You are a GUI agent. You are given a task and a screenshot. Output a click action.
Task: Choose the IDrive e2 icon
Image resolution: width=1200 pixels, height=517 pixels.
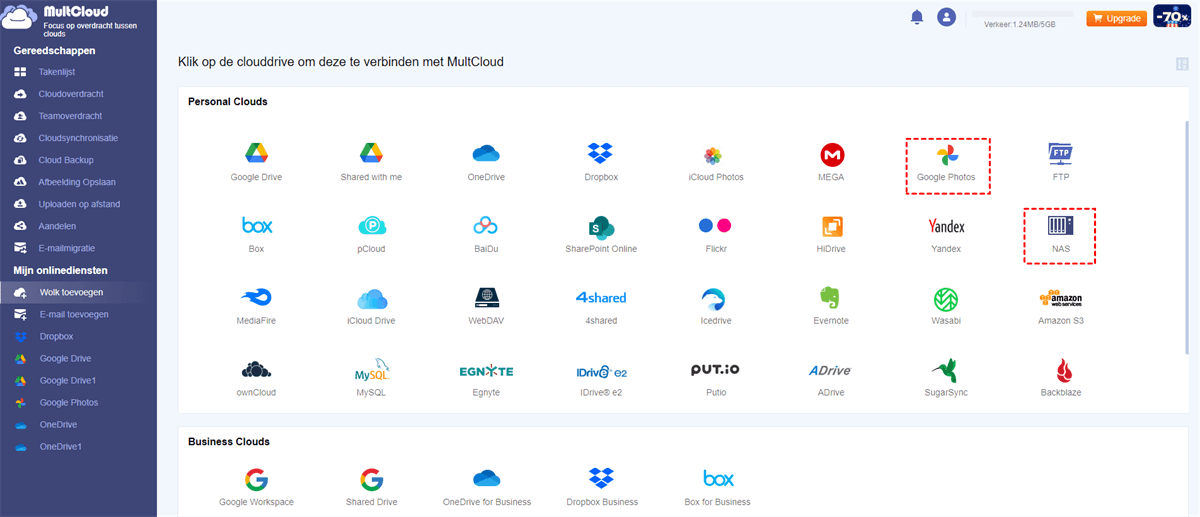point(601,371)
